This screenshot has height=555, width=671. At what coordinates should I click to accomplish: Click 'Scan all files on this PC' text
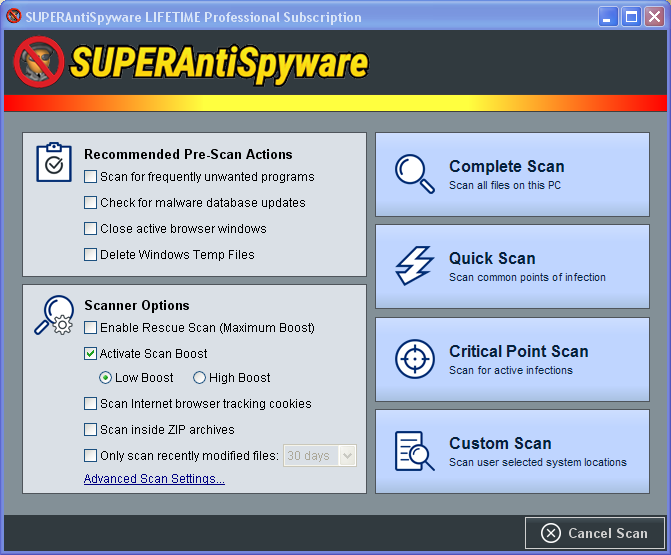click(505, 185)
